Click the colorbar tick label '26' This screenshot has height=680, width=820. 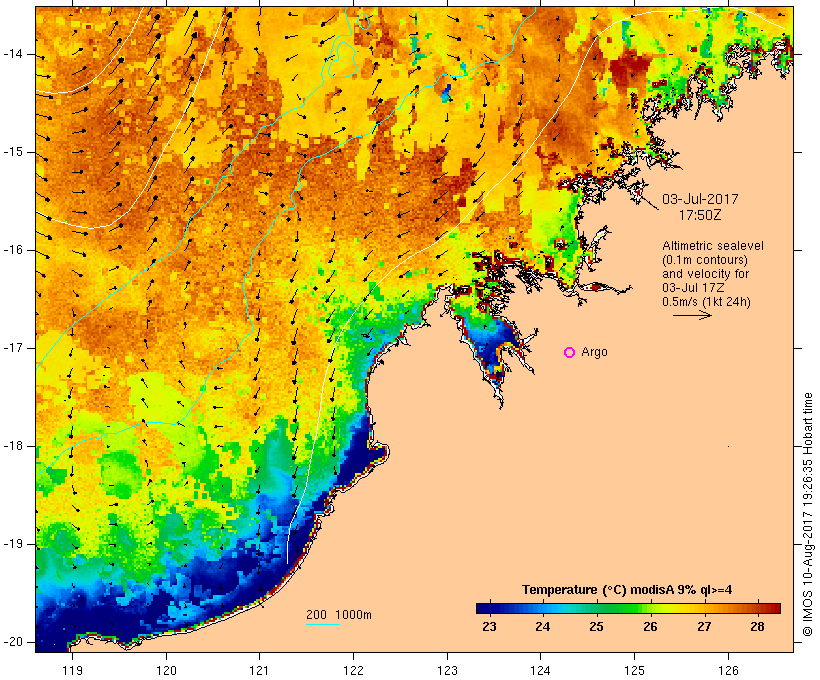(x=650, y=627)
